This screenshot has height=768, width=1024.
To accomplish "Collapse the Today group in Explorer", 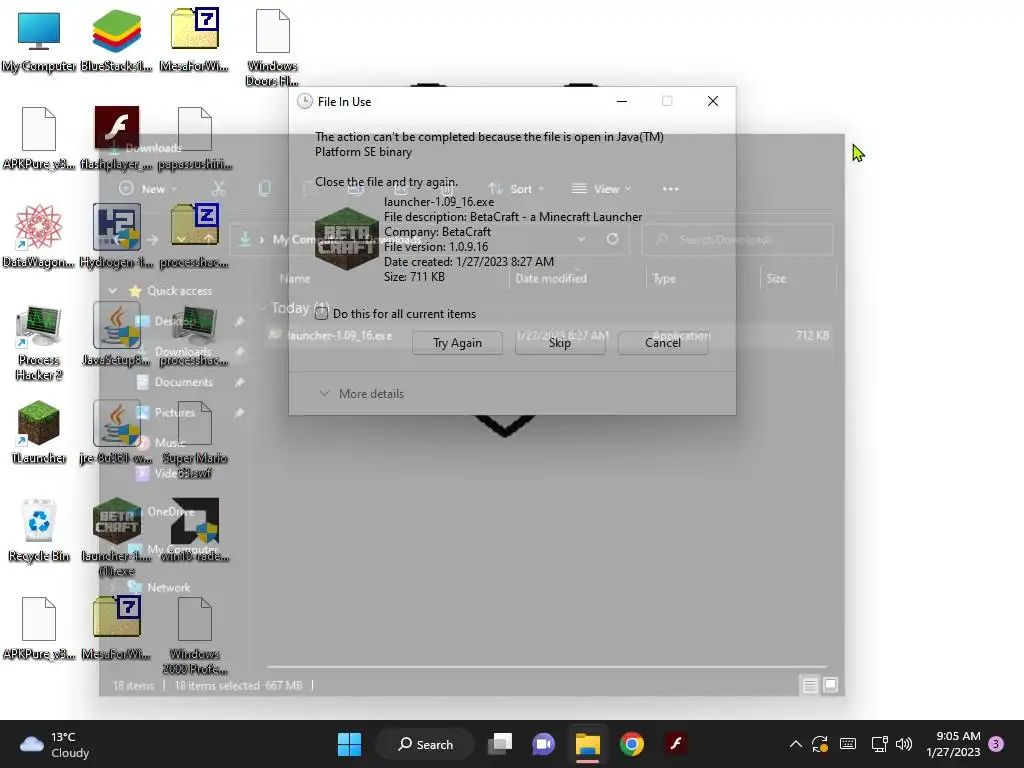I will point(262,308).
